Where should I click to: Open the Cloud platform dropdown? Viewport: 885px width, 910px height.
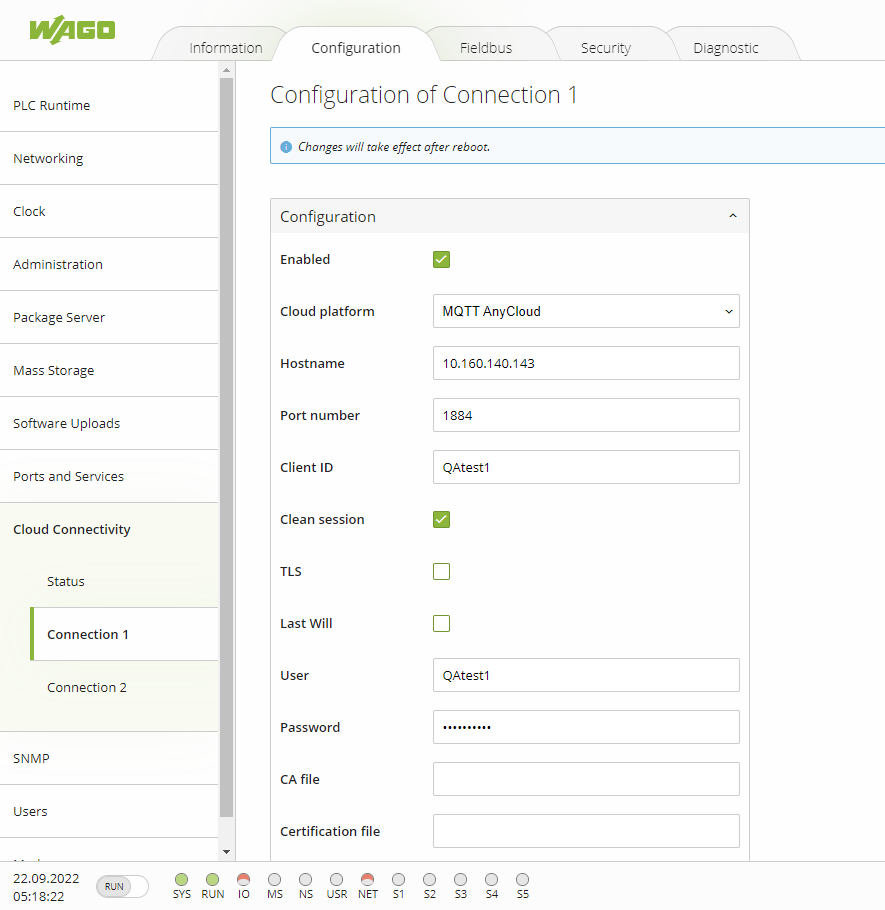pyautogui.click(x=586, y=311)
